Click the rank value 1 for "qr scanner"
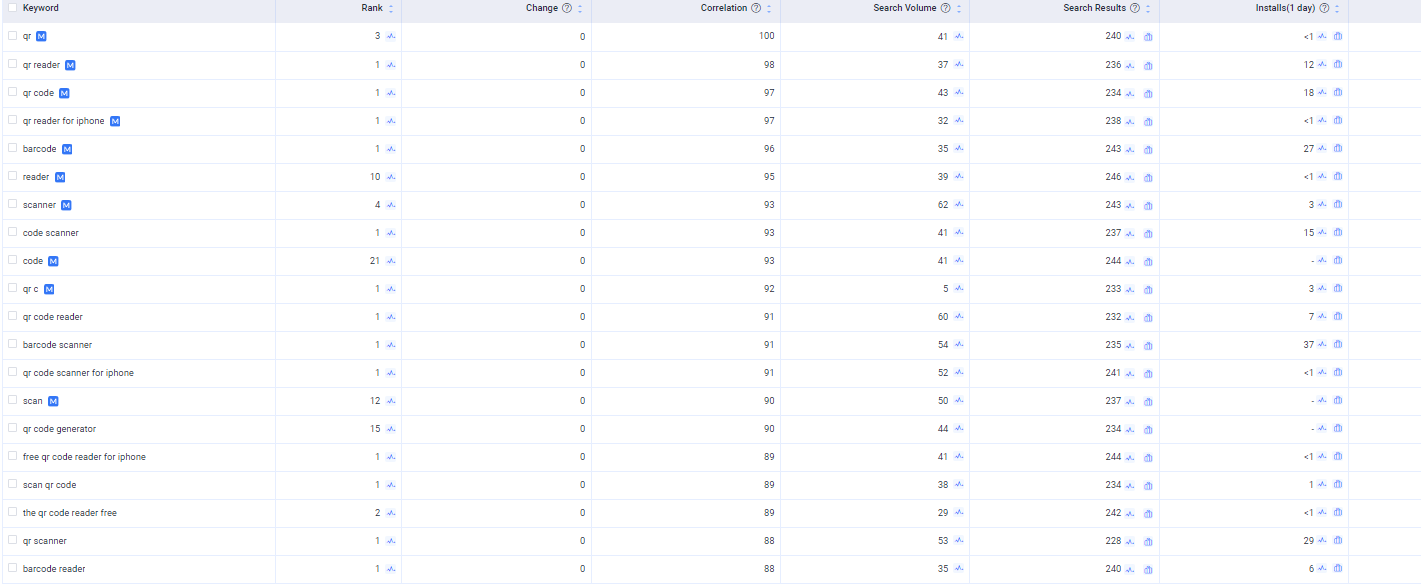Screen dimensions: 1421x585 pyautogui.click(x=378, y=541)
